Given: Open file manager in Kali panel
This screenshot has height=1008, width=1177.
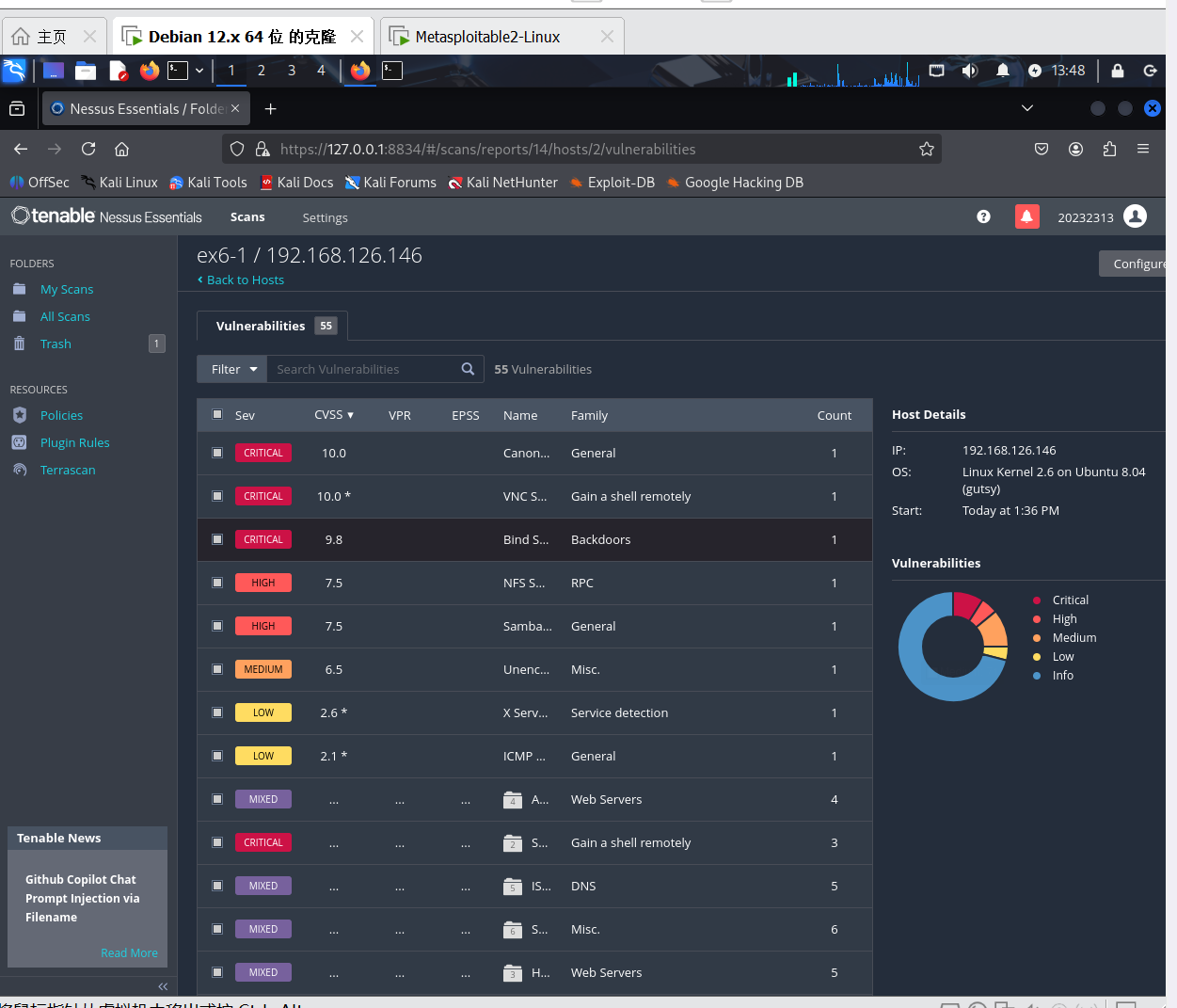Looking at the screenshot, I should click(x=86, y=71).
